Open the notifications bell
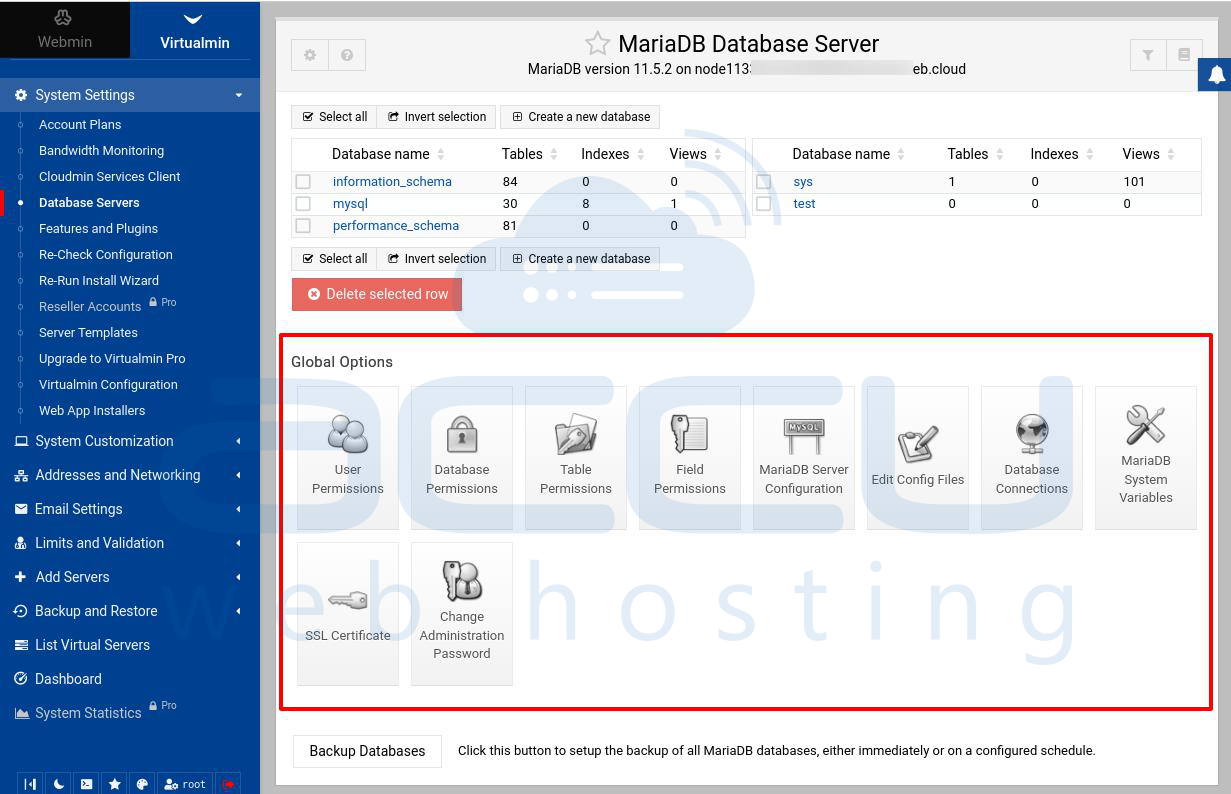This screenshot has height=794, width=1231. pos(1216,75)
